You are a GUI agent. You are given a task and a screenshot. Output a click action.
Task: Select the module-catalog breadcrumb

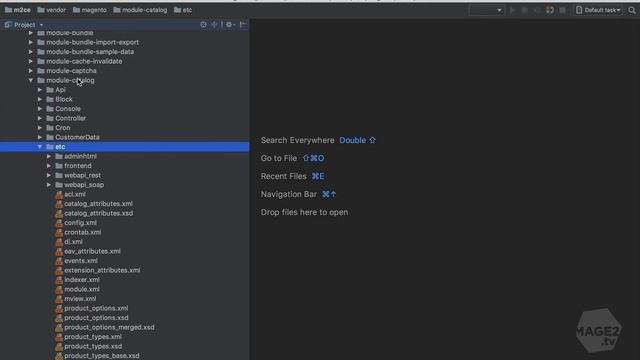coord(140,10)
